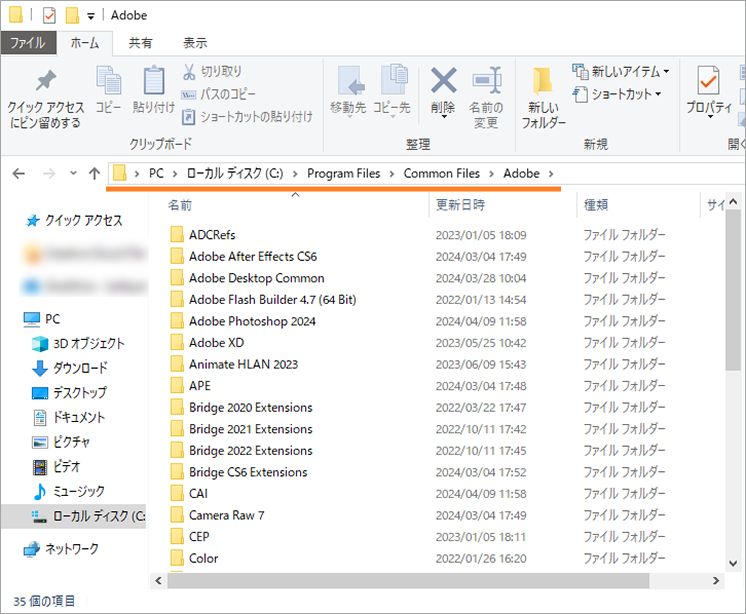This screenshot has width=746, height=614.
Task: Click ローカル ディスク (C:) breadcrumb
Action: pos(235,174)
